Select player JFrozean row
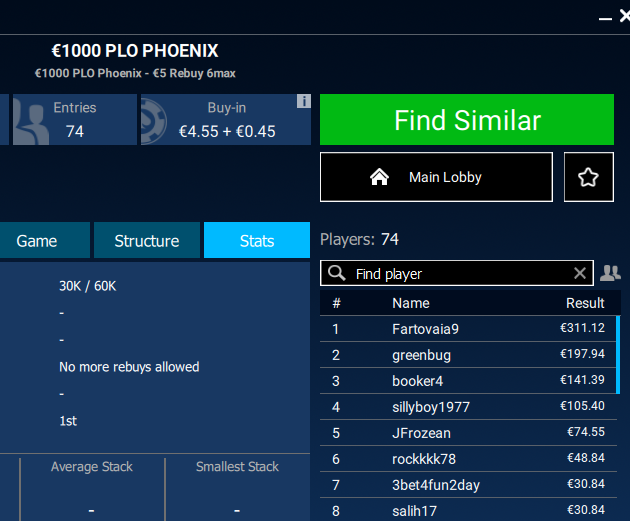The image size is (630, 521). pyautogui.click(x=468, y=433)
